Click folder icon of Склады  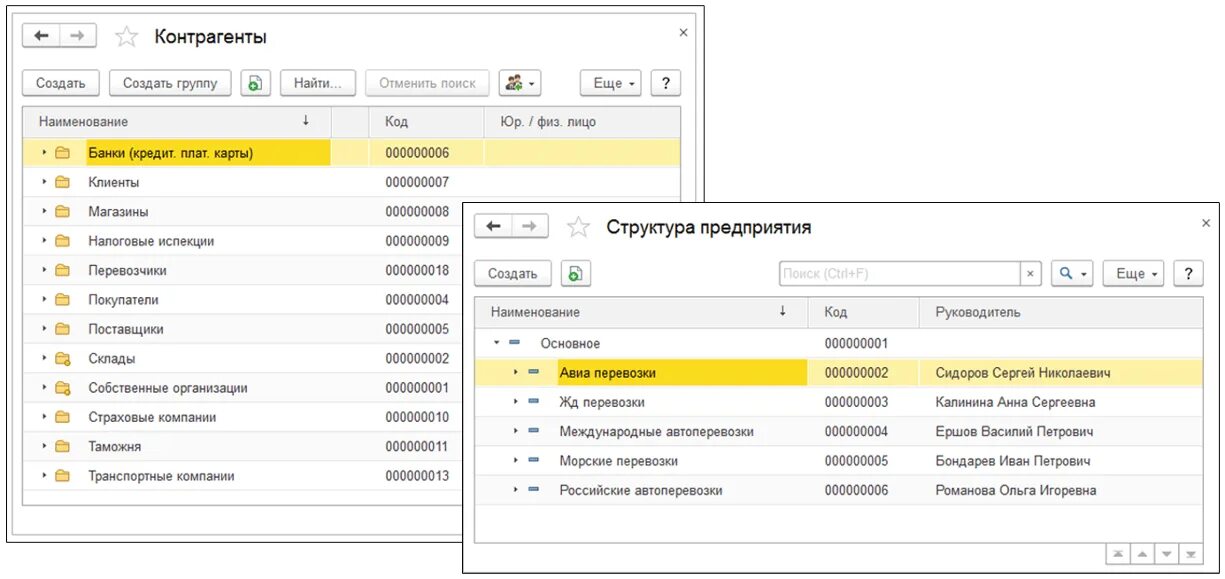(63, 358)
